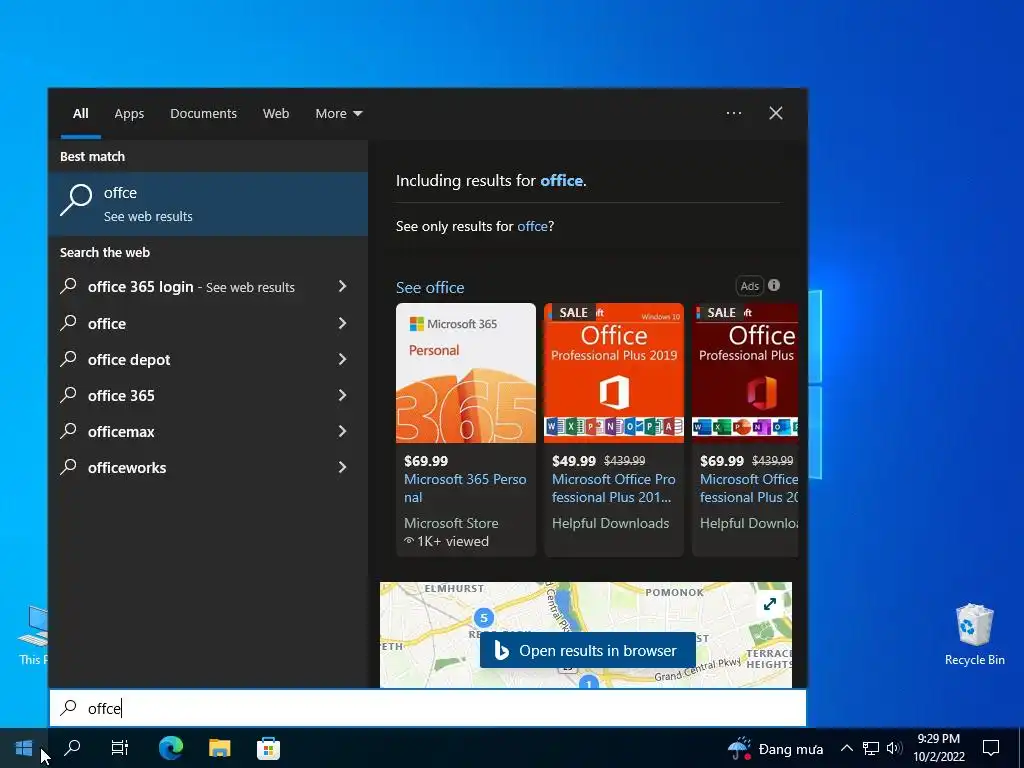Click the Best match header text

(x=92, y=157)
